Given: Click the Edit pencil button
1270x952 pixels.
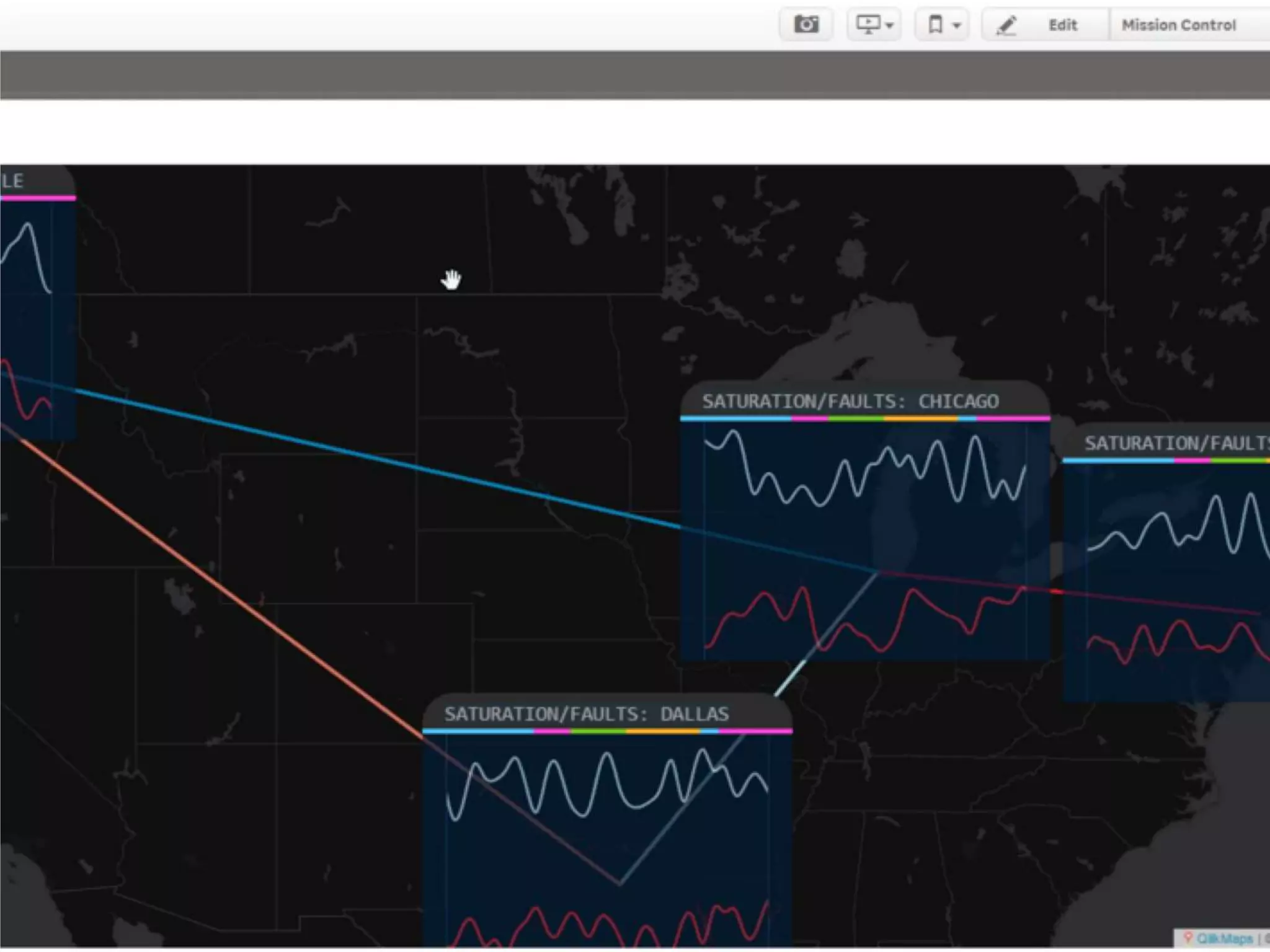Looking at the screenshot, I should point(1046,25).
